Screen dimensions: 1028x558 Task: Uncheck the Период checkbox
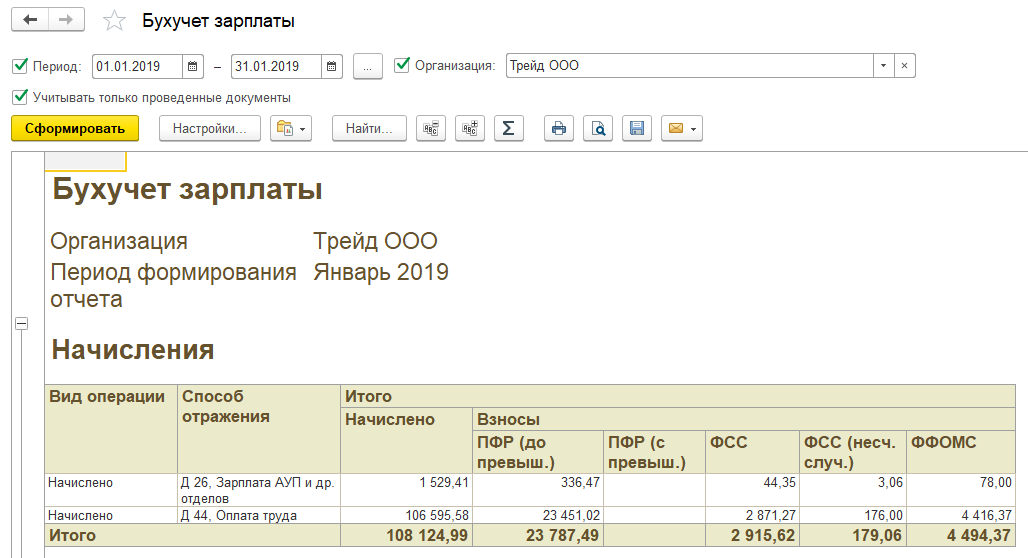tap(19, 67)
